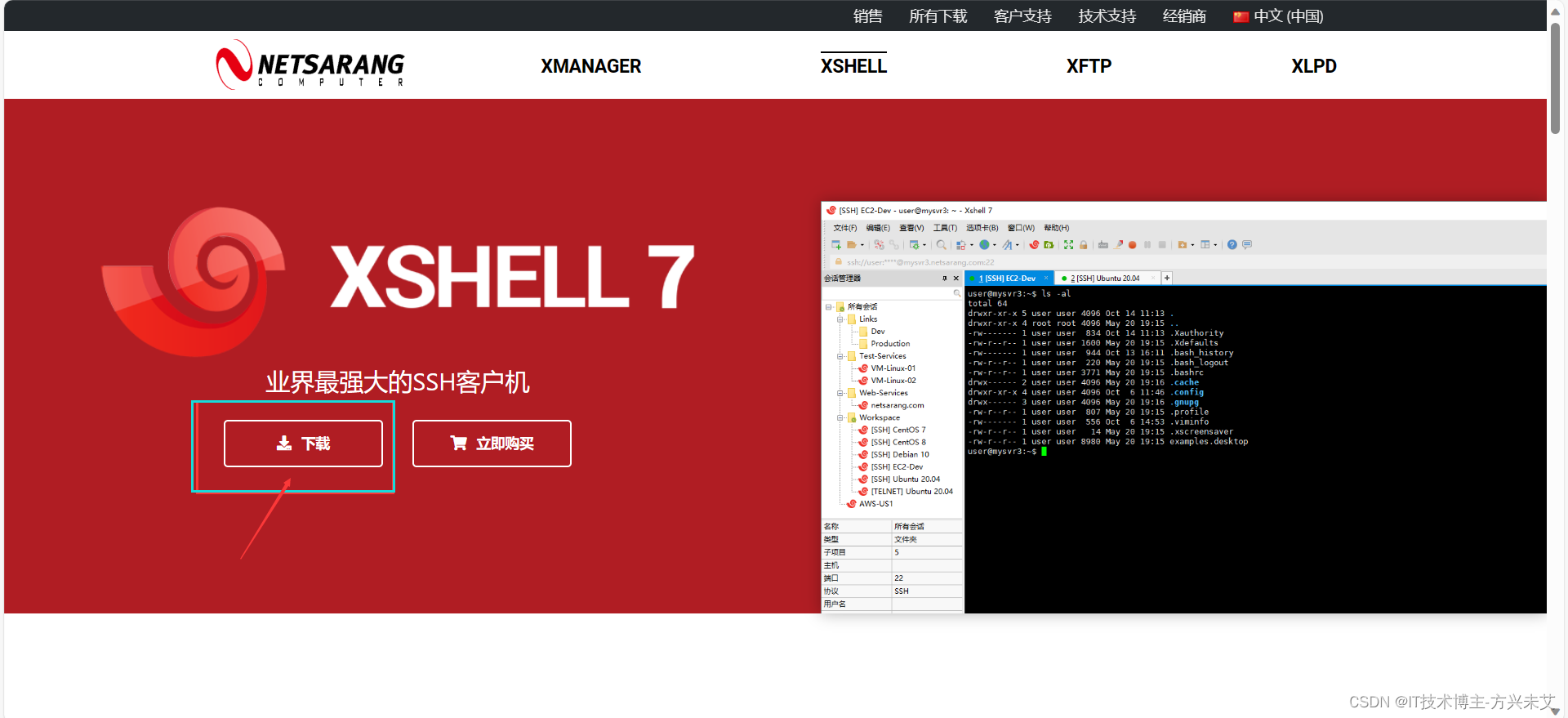Click the font letter A icon in Xshell toolbar
This screenshot has height=718, width=1568.
coord(1007,244)
